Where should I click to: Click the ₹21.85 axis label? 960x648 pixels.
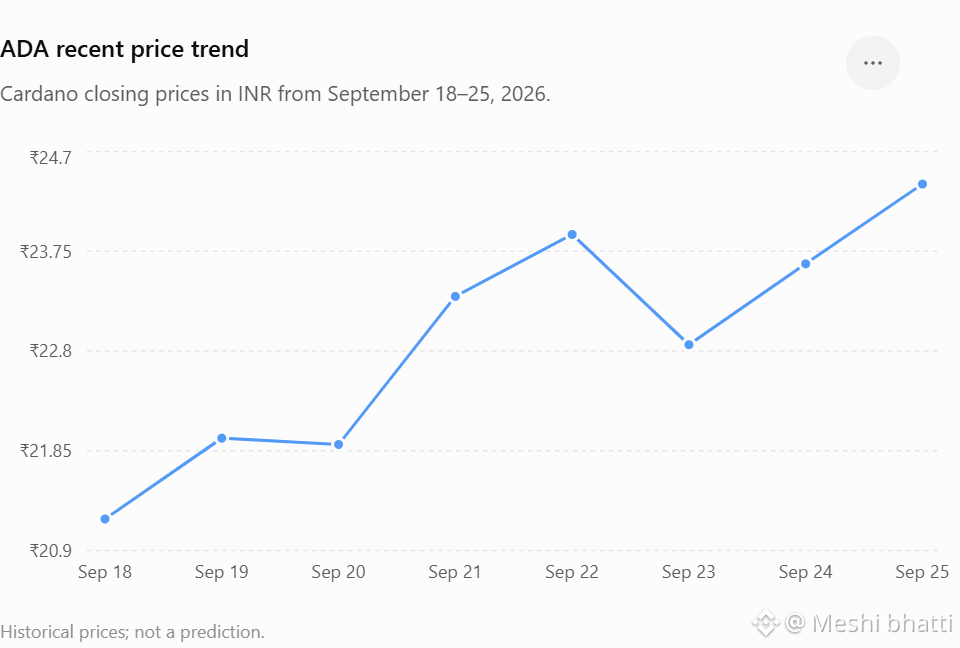45,451
